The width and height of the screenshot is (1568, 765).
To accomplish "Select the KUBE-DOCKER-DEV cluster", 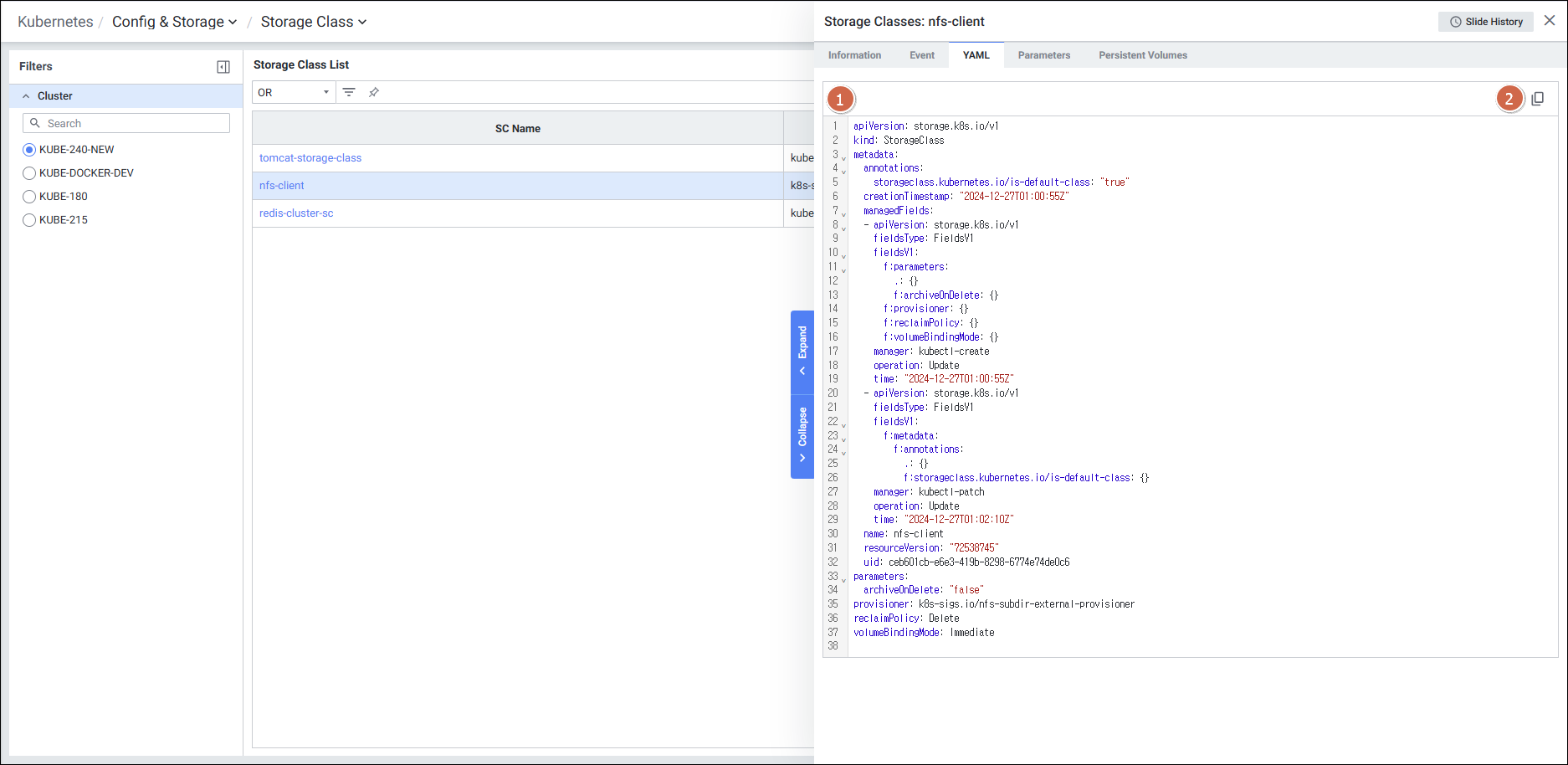I will coord(29,173).
